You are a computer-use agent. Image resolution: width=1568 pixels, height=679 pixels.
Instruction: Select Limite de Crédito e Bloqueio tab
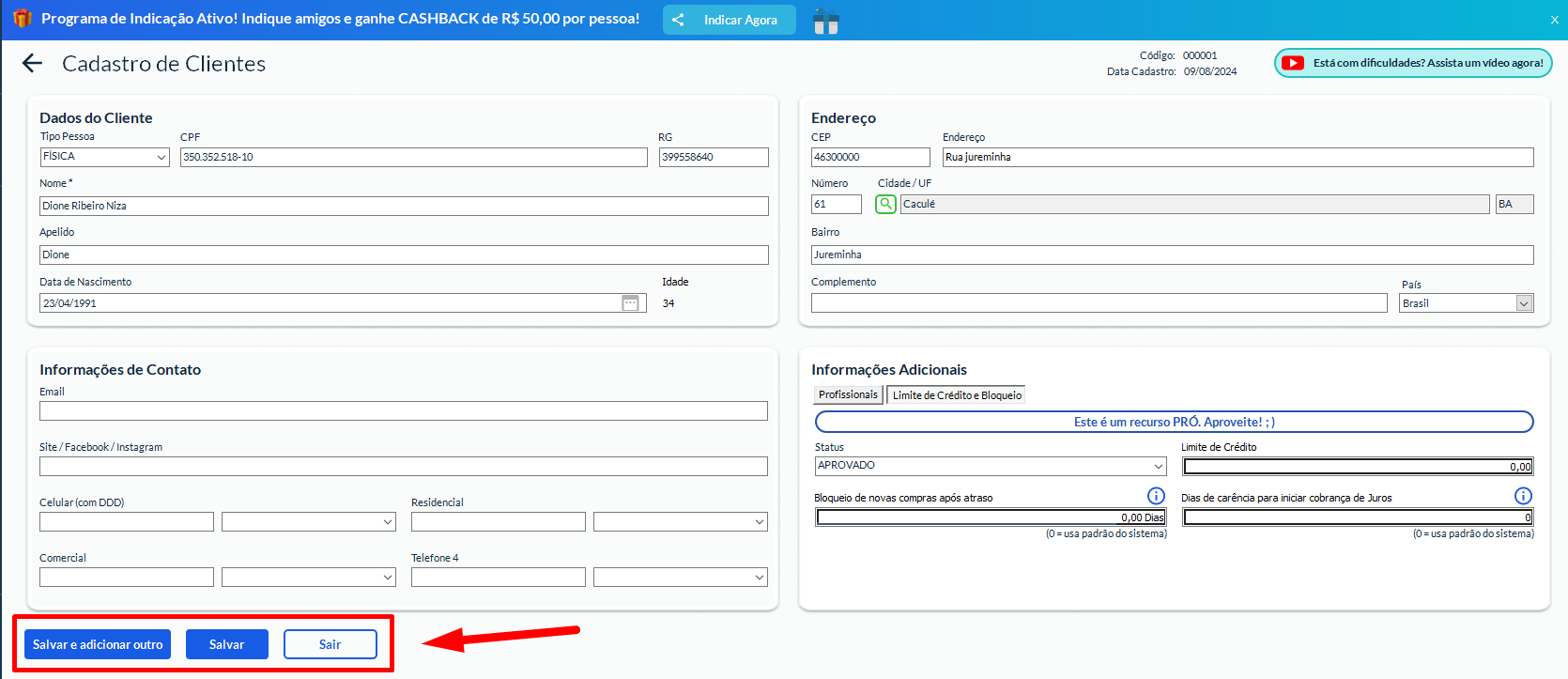(957, 395)
